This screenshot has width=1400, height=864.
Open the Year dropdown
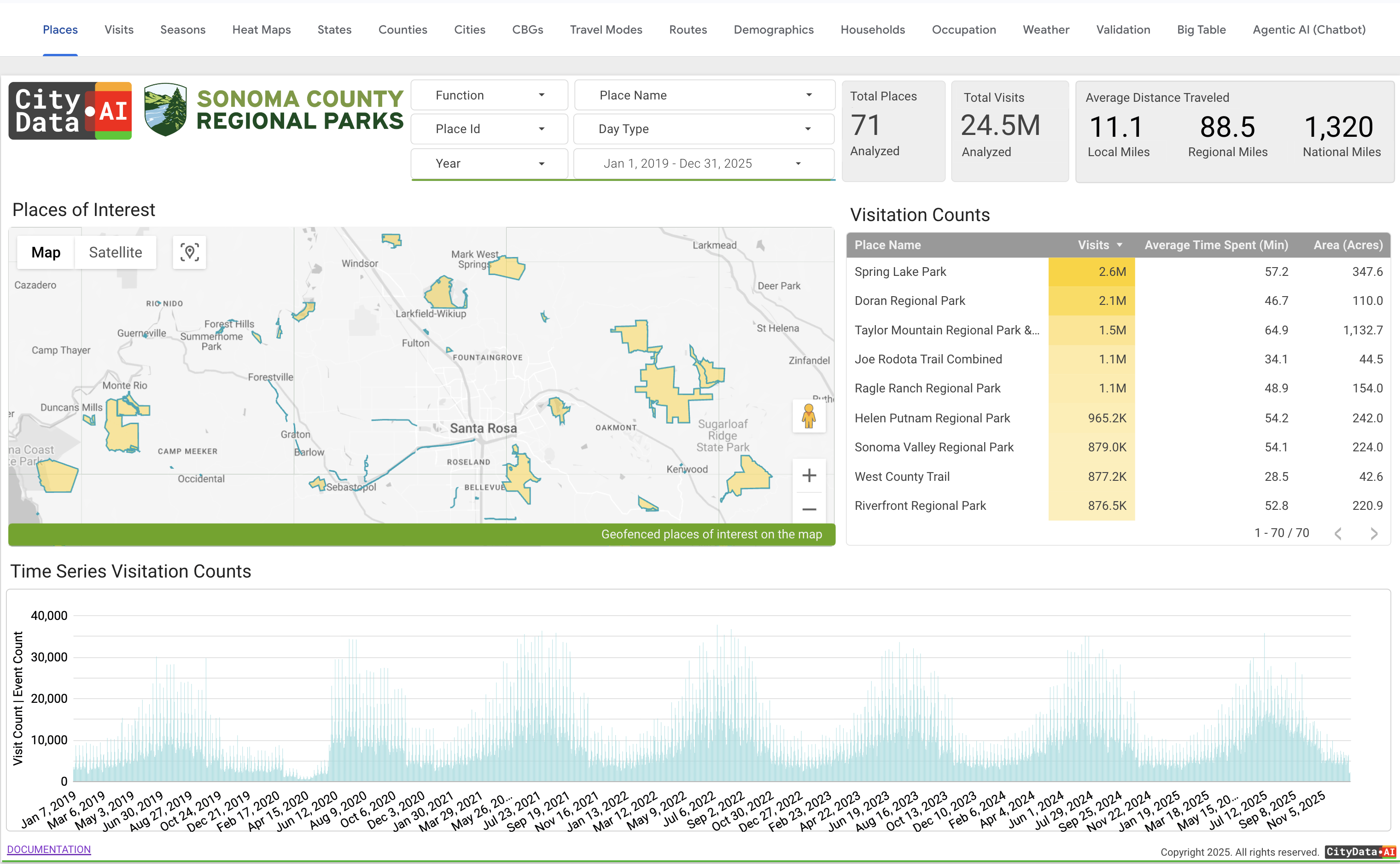489,163
